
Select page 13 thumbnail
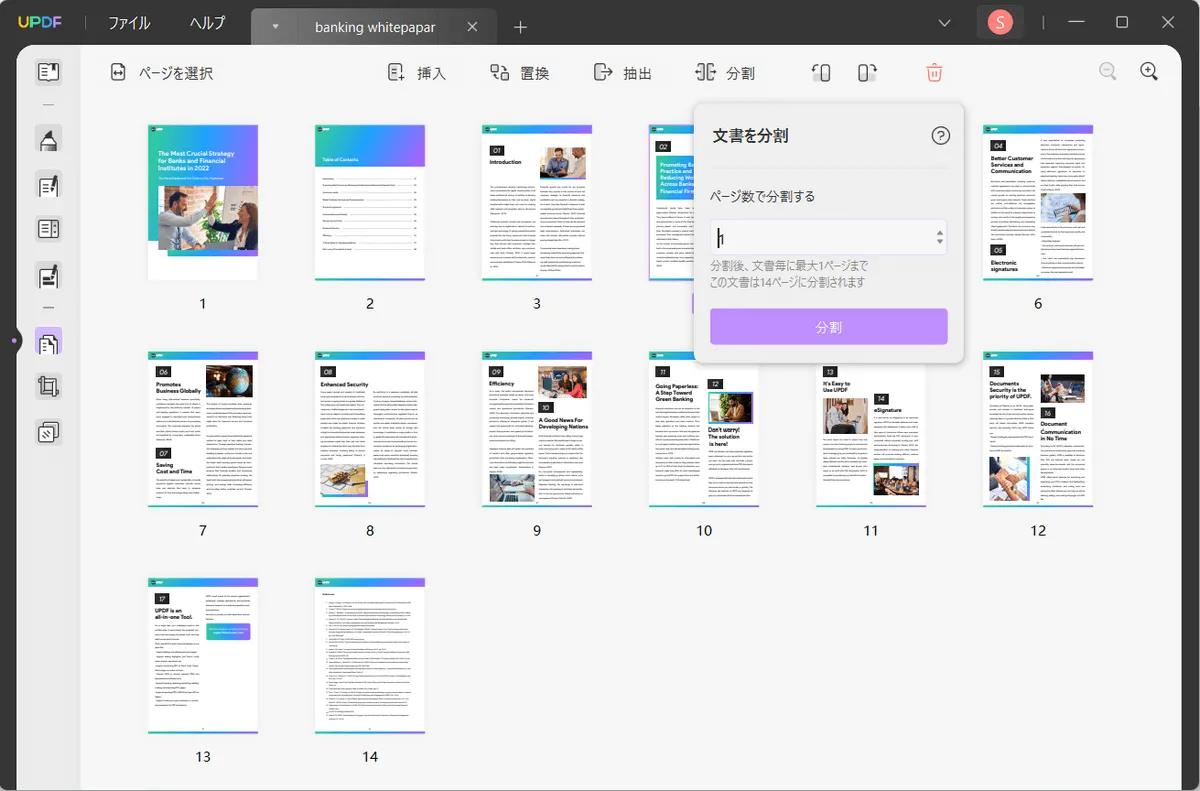pyautogui.click(x=203, y=657)
